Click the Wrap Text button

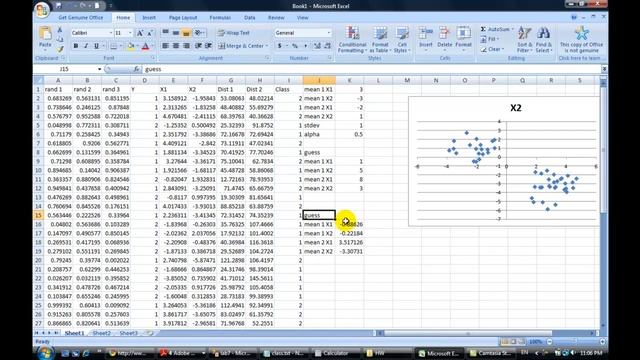coord(234,33)
